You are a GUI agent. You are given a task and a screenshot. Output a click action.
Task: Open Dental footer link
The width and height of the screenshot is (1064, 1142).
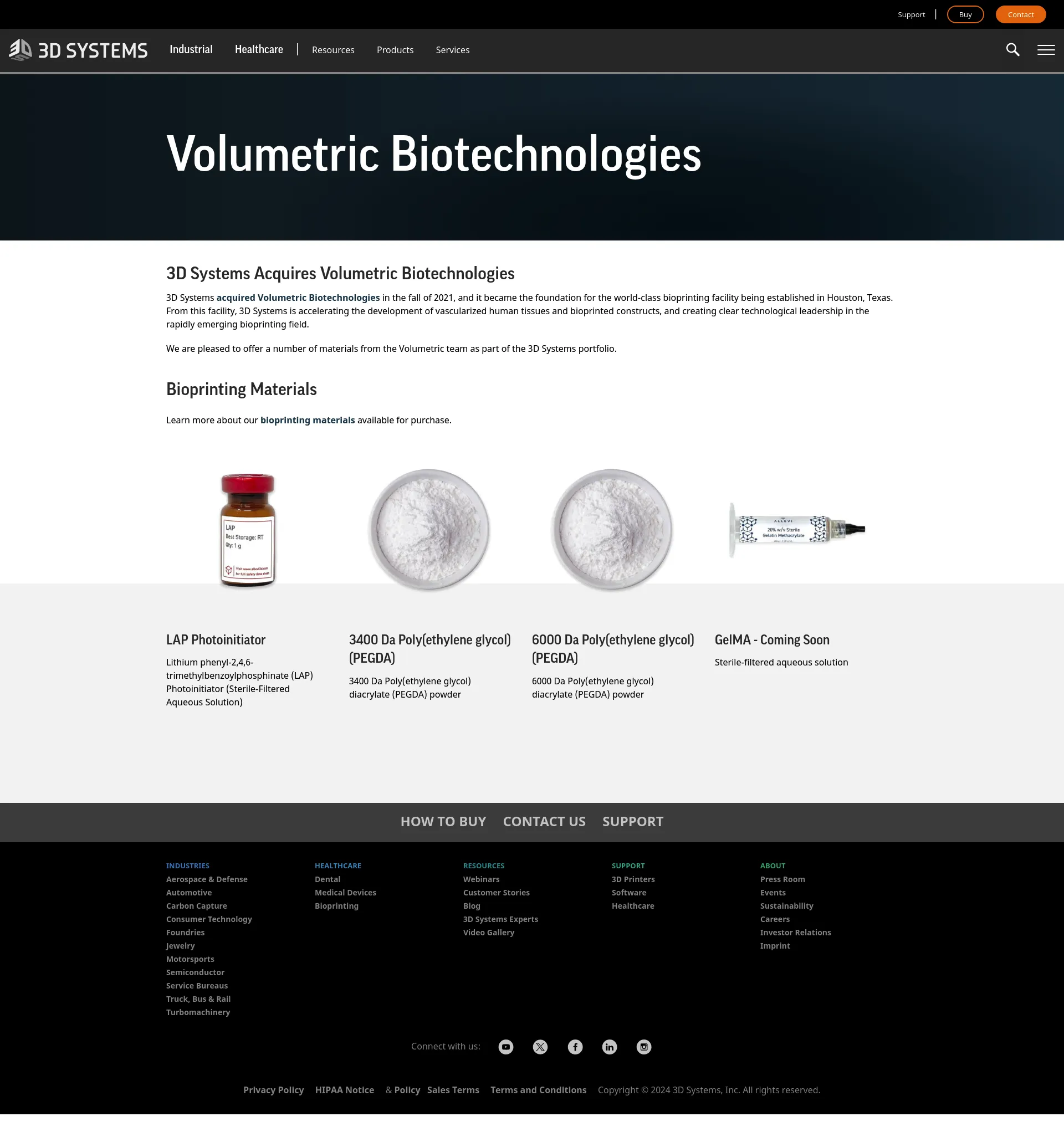click(x=328, y=879)
